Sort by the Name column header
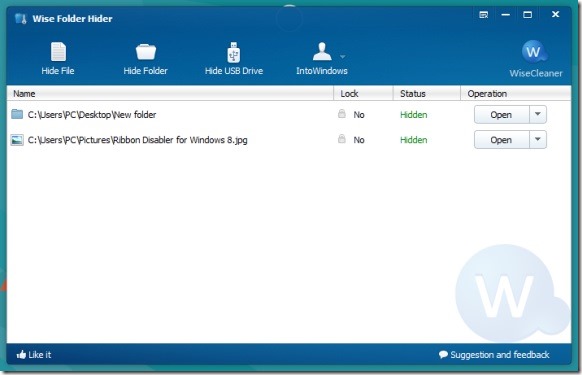 tap(170, 94)
